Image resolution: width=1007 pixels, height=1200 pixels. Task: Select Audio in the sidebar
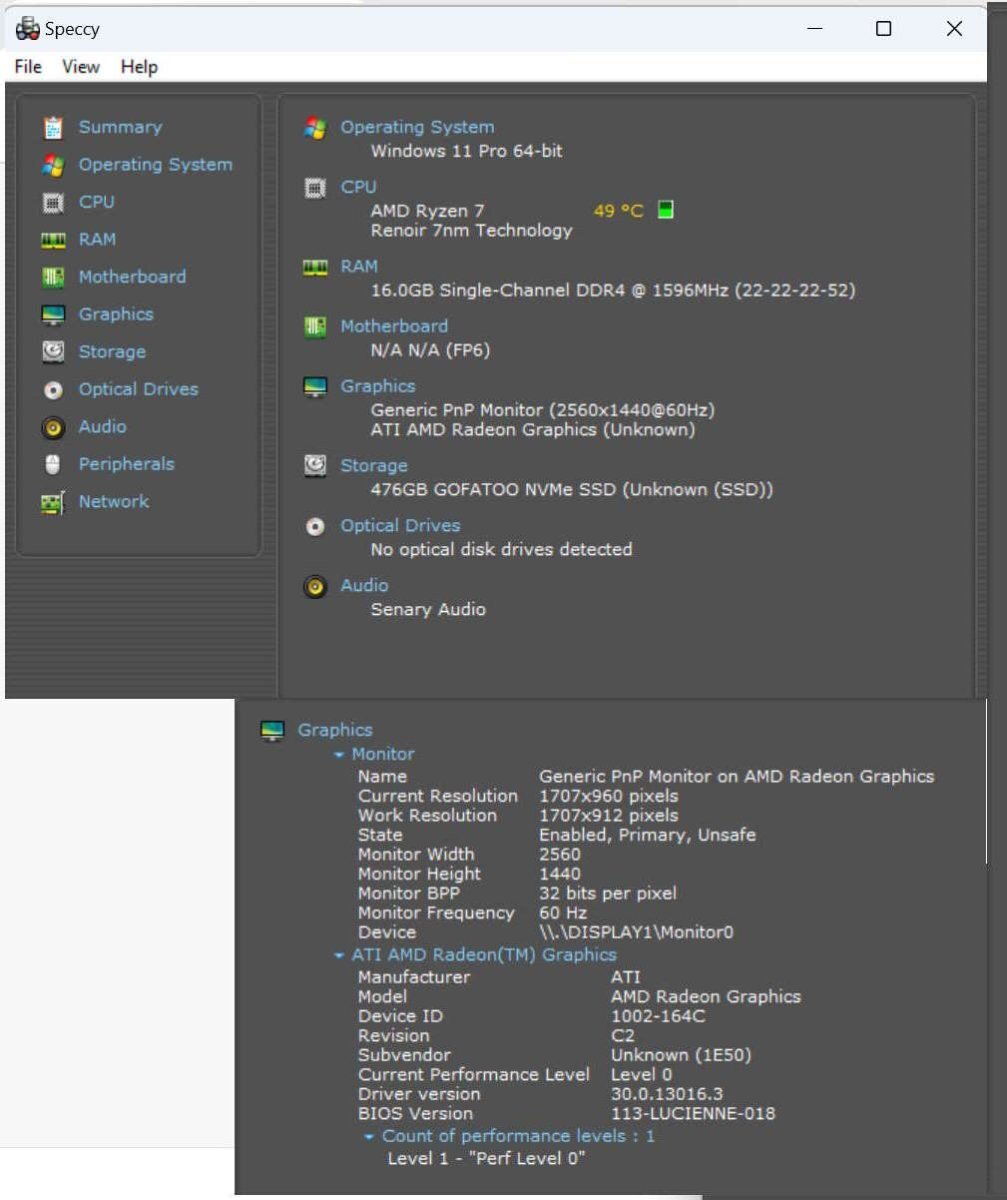(x=102, y=426)
